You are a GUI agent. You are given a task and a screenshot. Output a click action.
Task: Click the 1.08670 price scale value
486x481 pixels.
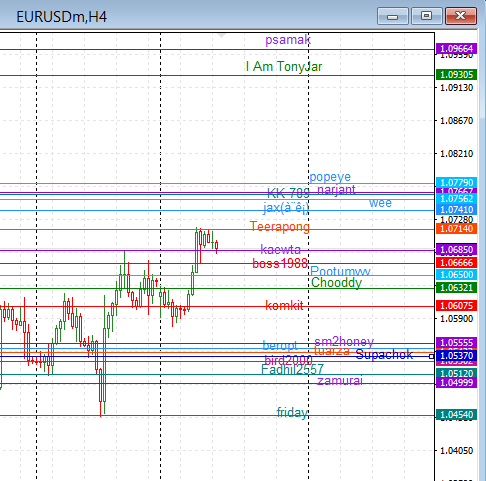(x=456, y=120)
